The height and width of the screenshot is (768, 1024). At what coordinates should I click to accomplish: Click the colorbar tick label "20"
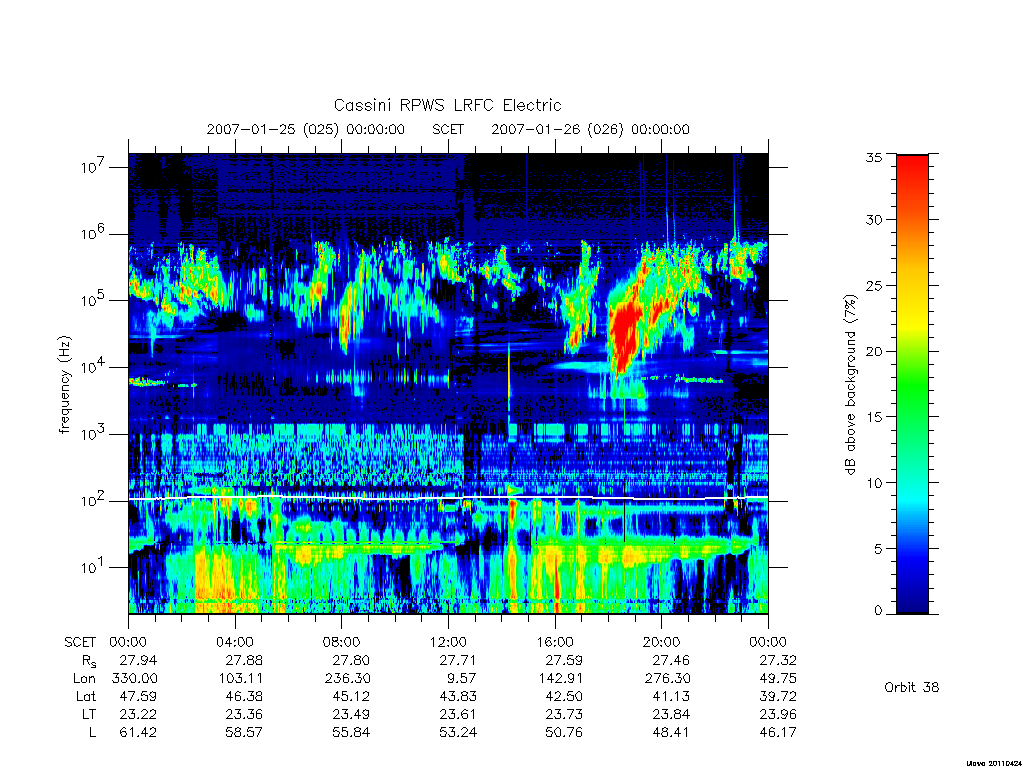[x=873, y=351]
